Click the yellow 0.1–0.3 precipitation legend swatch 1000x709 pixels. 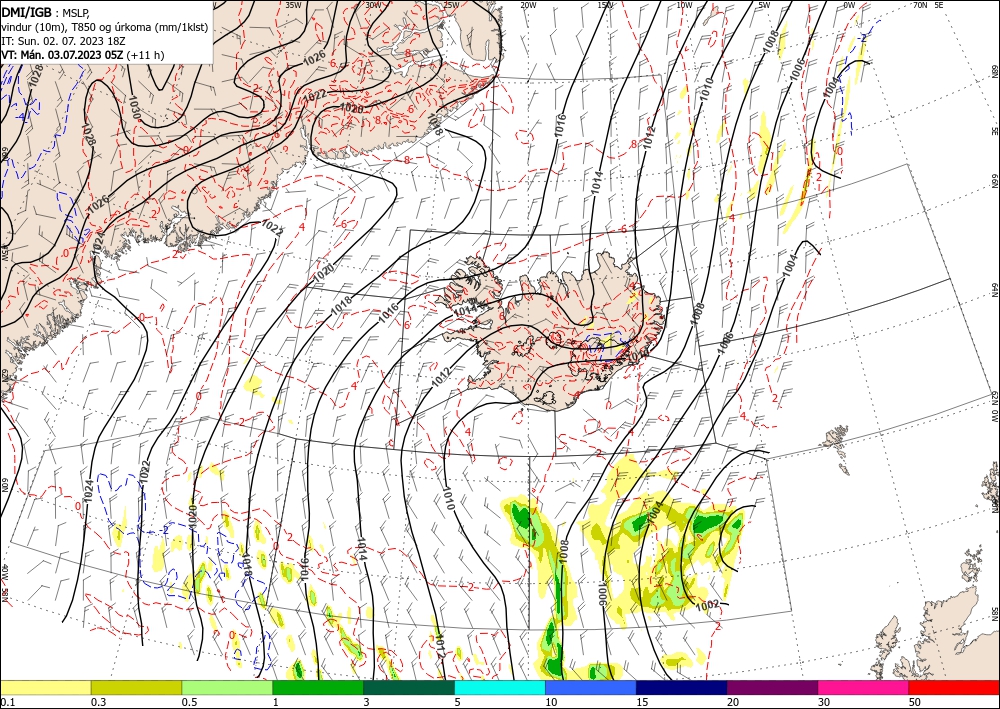[x=45, y=687]
